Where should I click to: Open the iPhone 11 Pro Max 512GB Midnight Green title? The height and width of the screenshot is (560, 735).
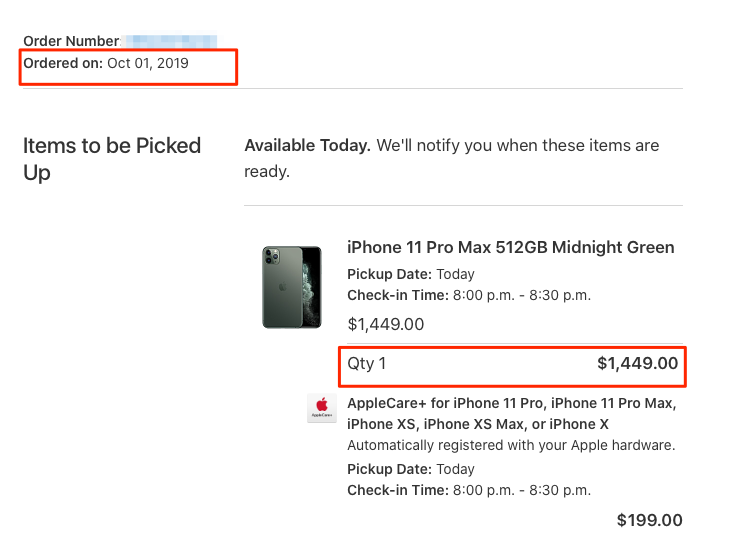[x=510, y=247]
